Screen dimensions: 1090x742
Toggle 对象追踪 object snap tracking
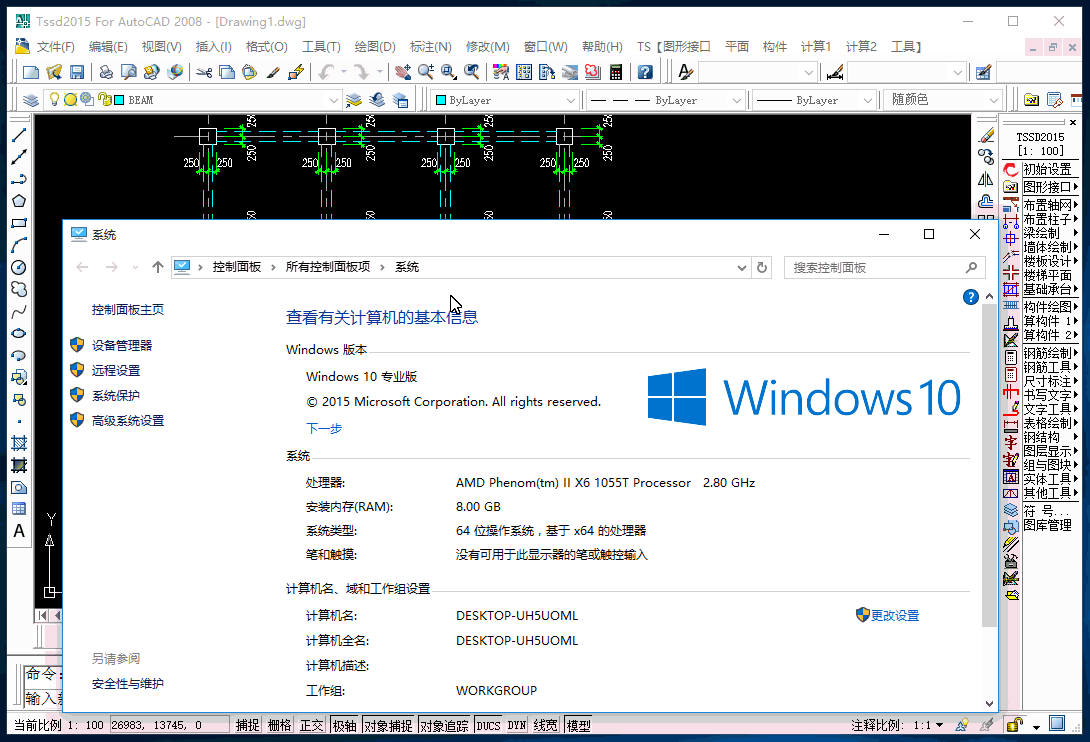point(444,725)
